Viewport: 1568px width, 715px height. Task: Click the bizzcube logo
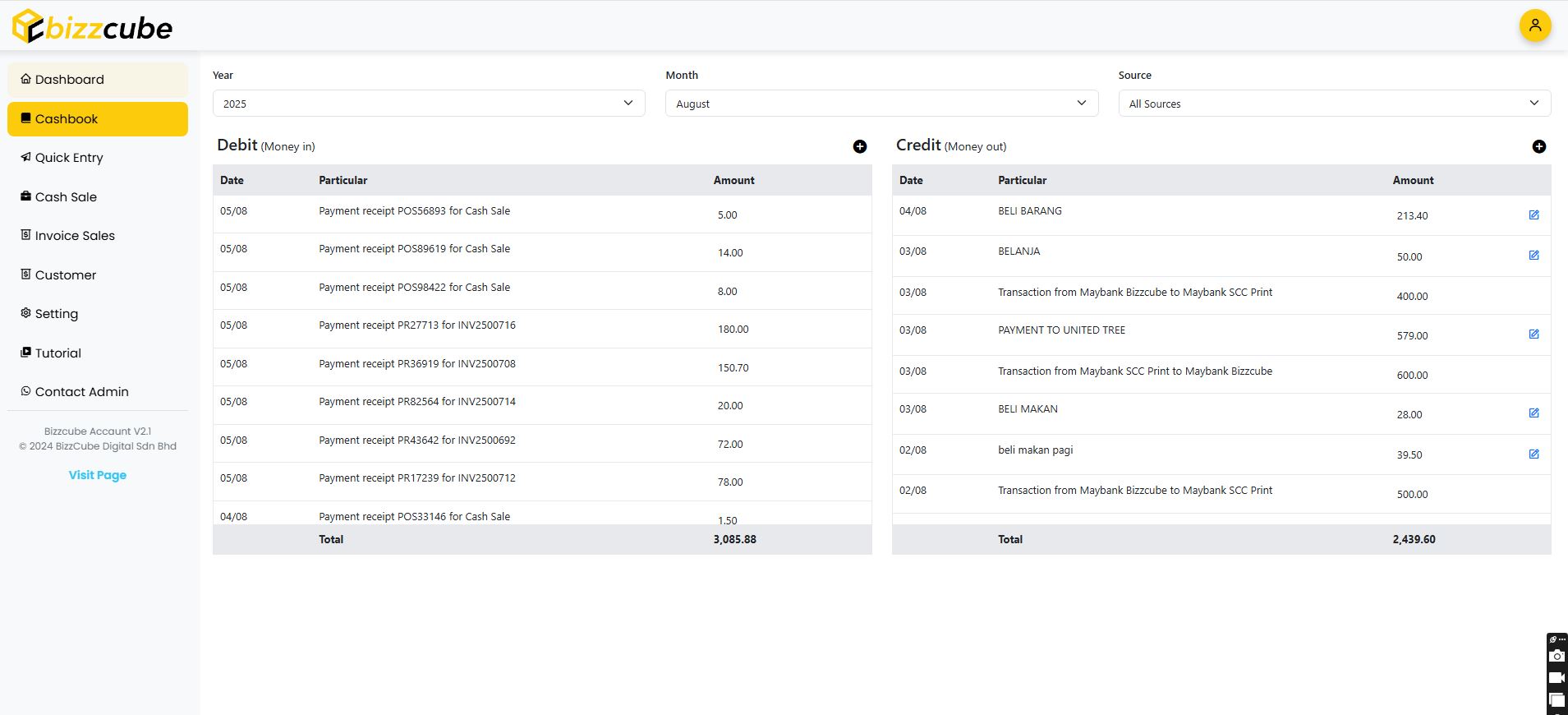pyautogui.click(x=92, y=27)
